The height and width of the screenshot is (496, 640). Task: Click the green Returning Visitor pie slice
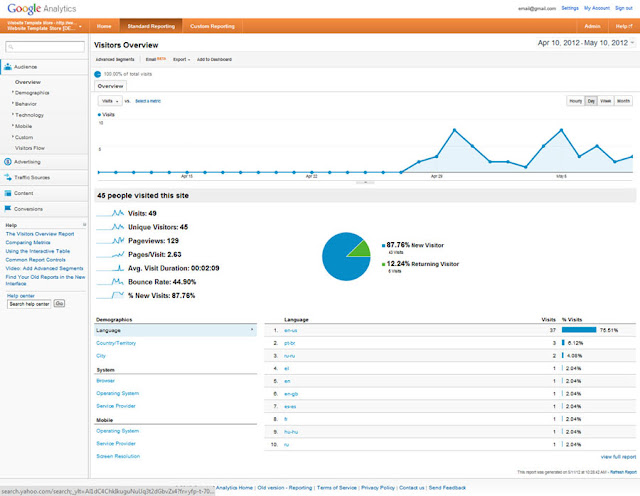[360, 250]
